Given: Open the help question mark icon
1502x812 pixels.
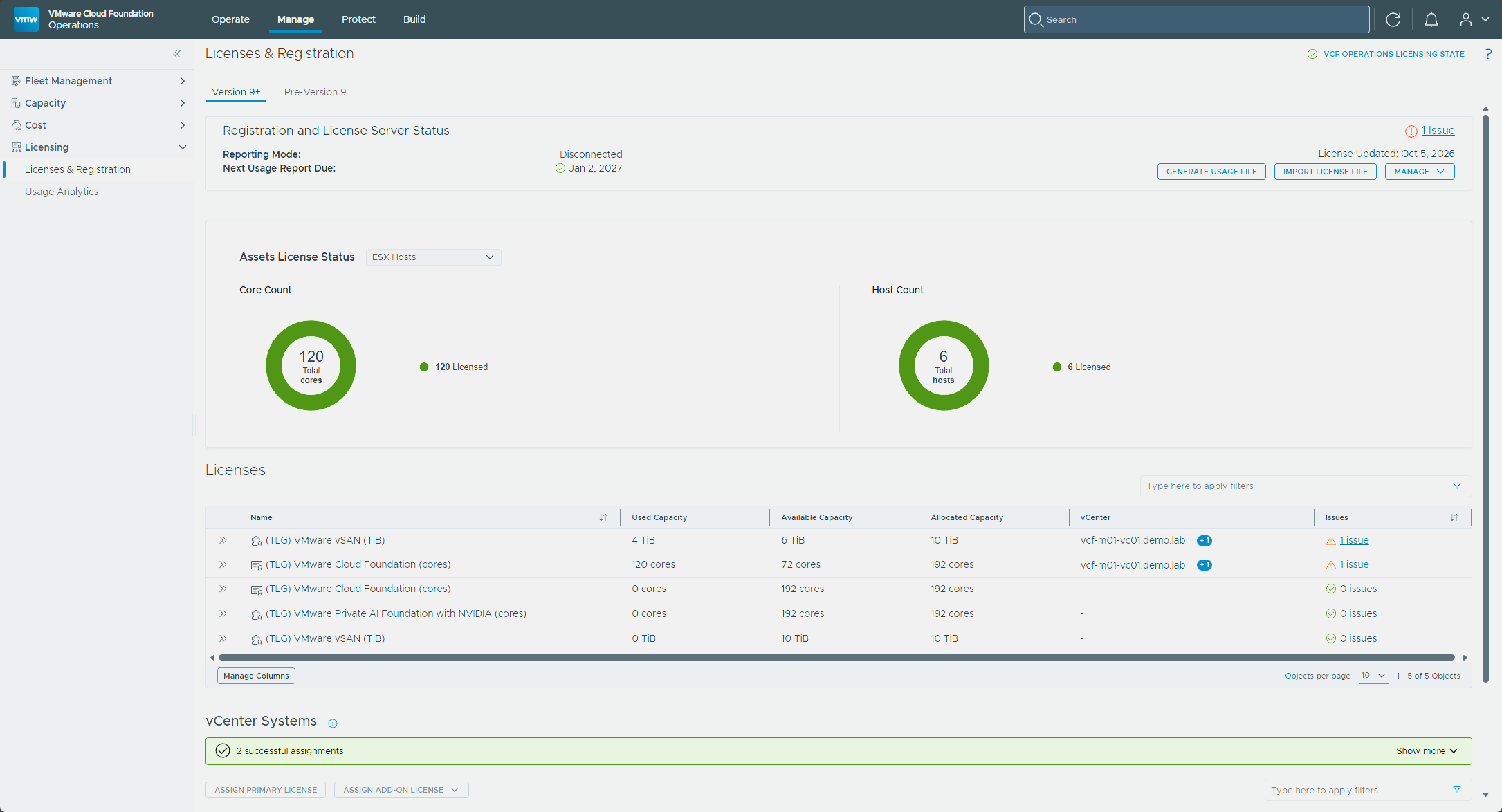Looking at the screenshot, I should pos(1488,54).
